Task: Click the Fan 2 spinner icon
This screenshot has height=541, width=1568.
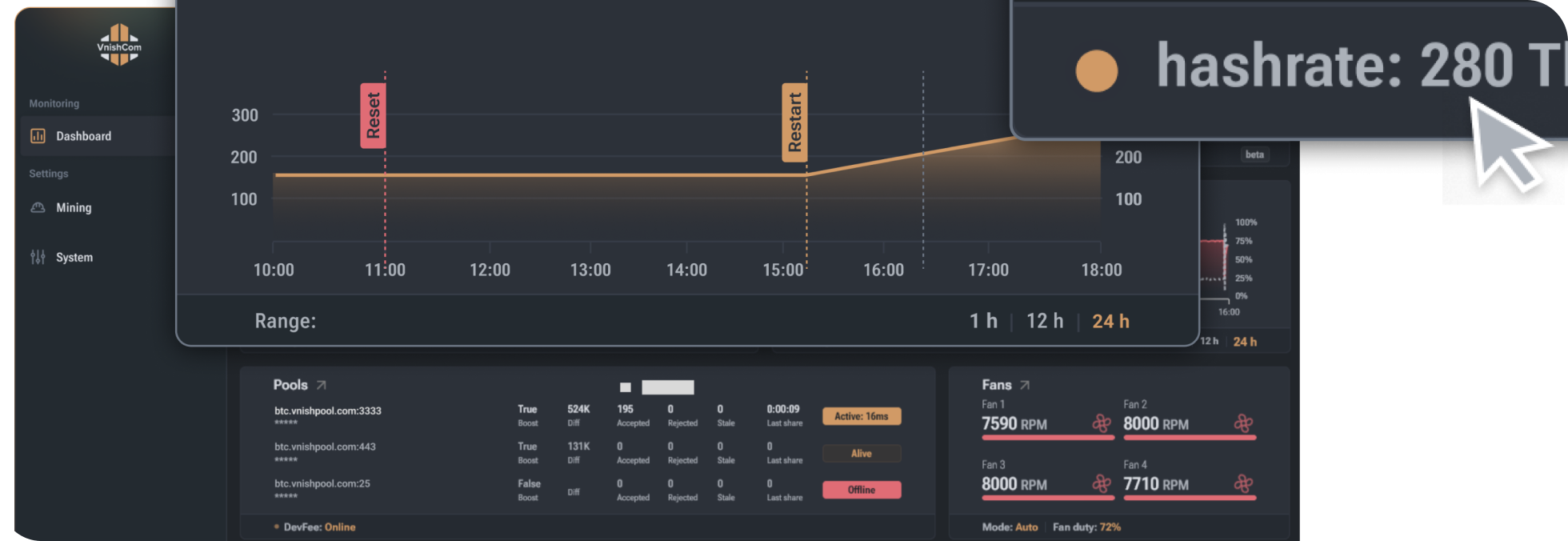Action: point(1243,423)
